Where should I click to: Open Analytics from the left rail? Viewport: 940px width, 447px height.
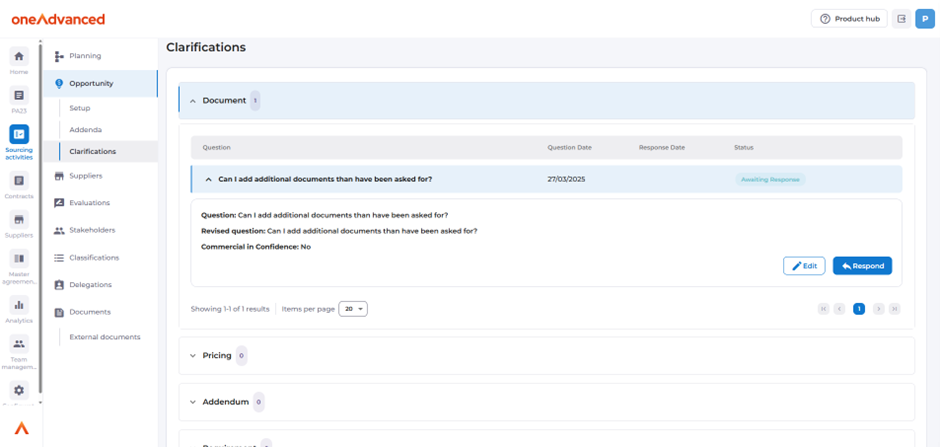(19, 304)
